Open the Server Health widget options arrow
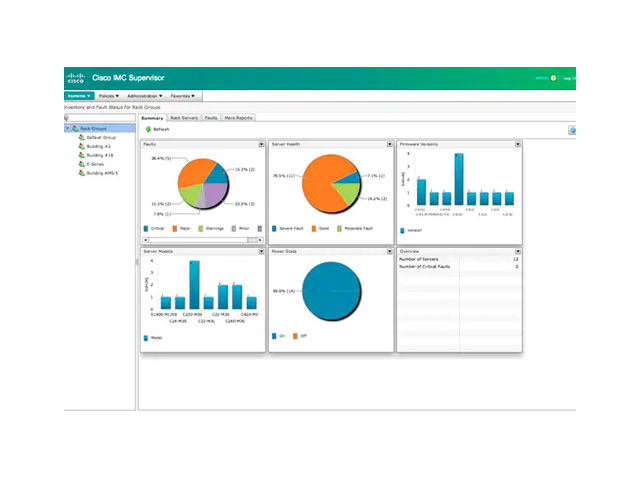 (389, 144)
